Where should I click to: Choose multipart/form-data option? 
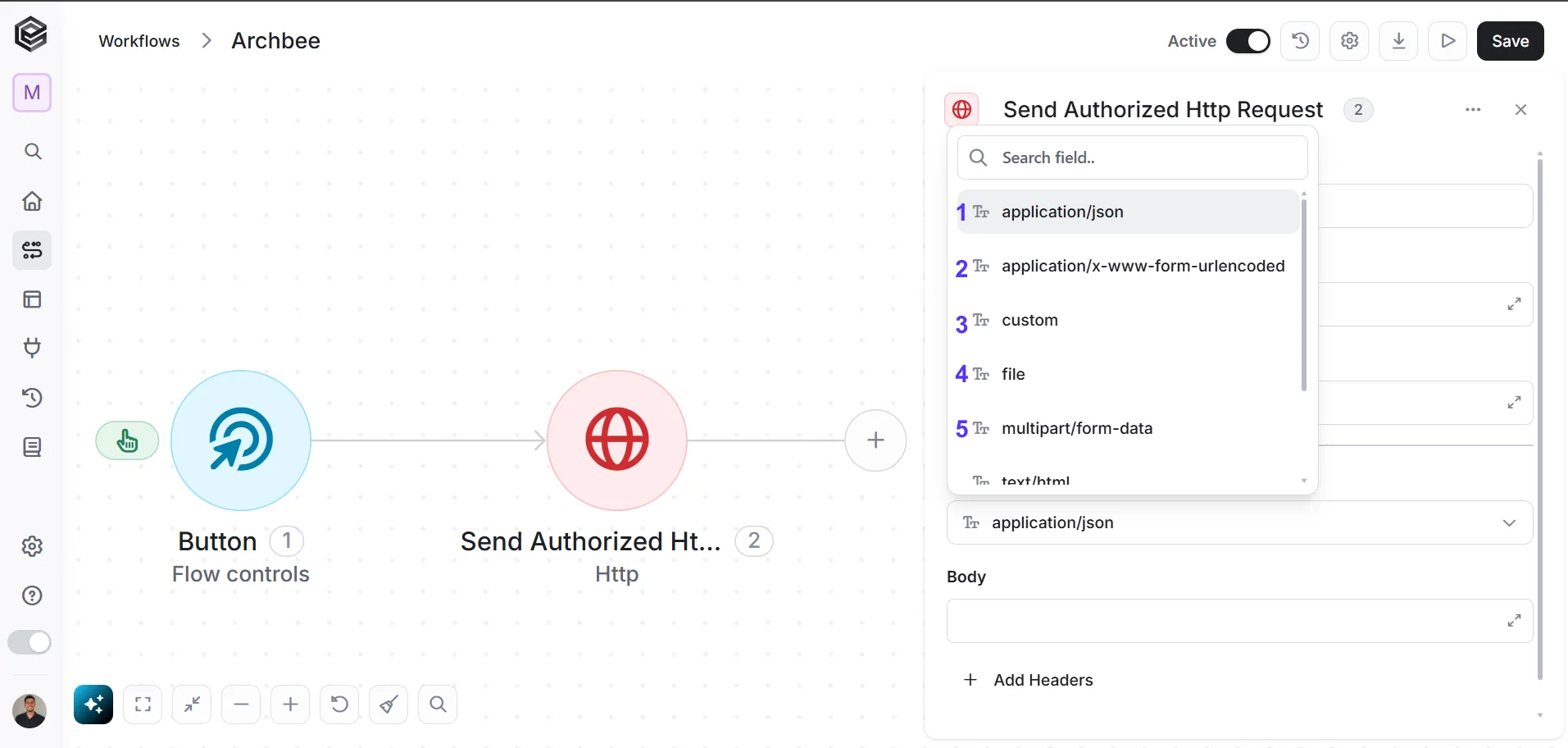tap(1128, 428)
